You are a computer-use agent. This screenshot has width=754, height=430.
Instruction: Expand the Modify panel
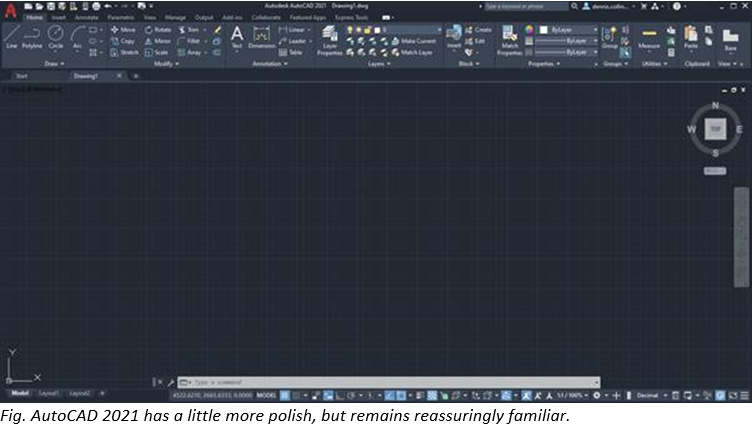click(166, 63)
